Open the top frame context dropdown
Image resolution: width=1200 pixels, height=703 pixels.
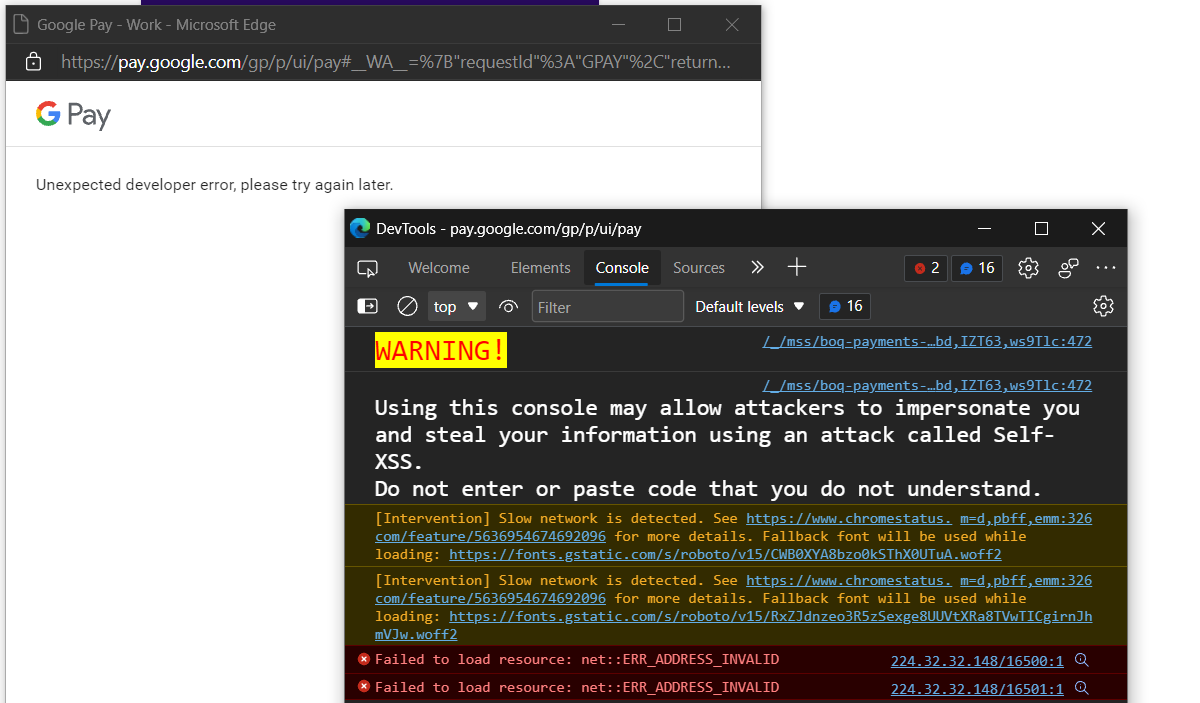click(456, 306)
